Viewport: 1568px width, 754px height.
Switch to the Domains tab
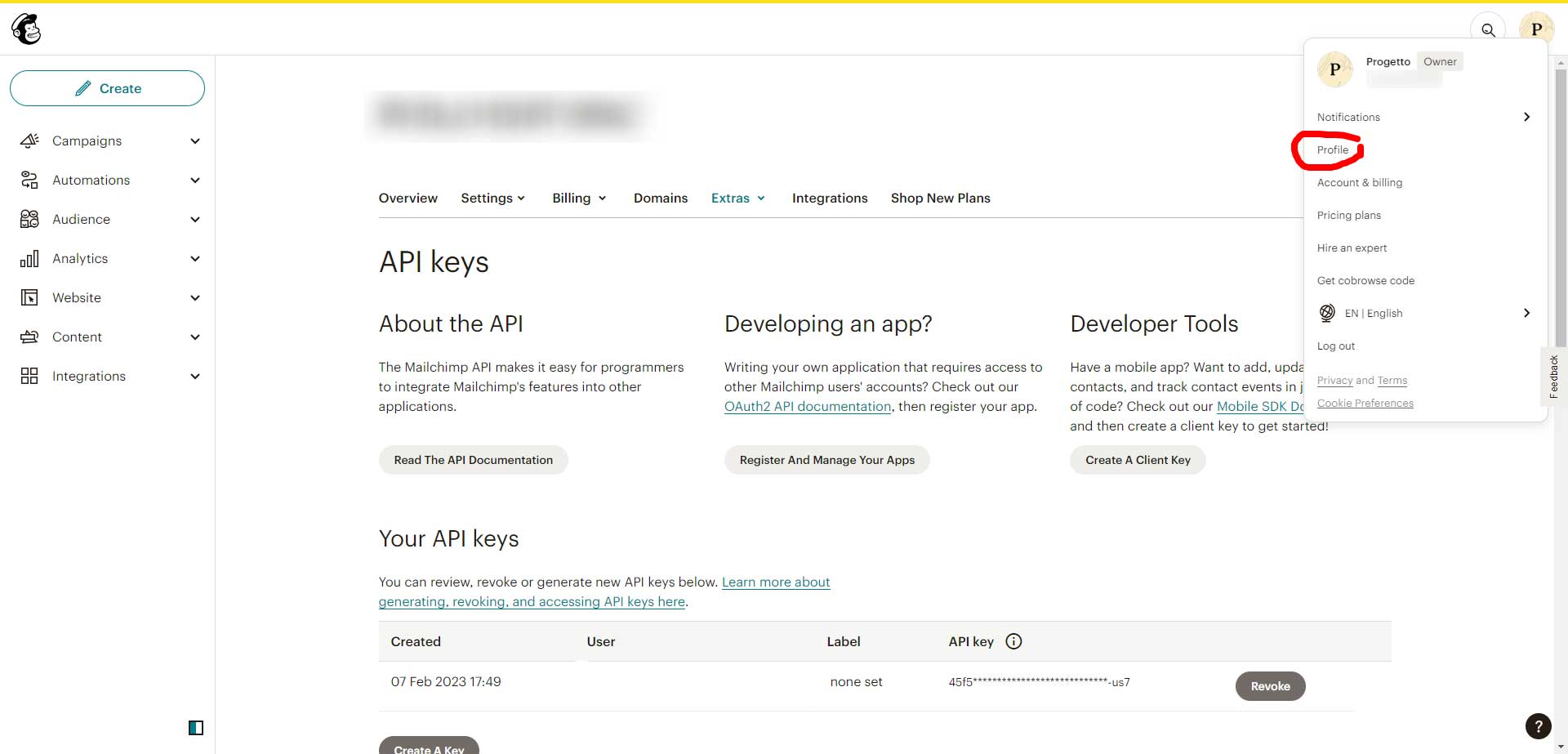(x=661, y=198)
